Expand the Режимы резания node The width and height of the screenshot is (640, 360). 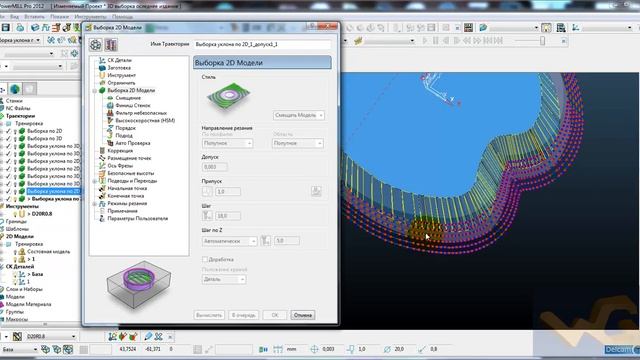click(94, 203)
